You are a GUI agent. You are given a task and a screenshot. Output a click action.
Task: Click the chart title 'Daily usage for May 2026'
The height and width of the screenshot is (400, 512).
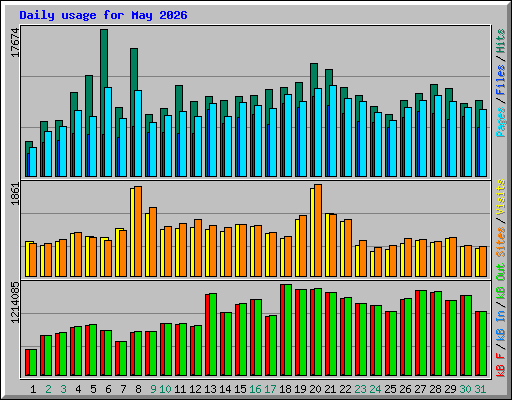[x=103, y=15]
